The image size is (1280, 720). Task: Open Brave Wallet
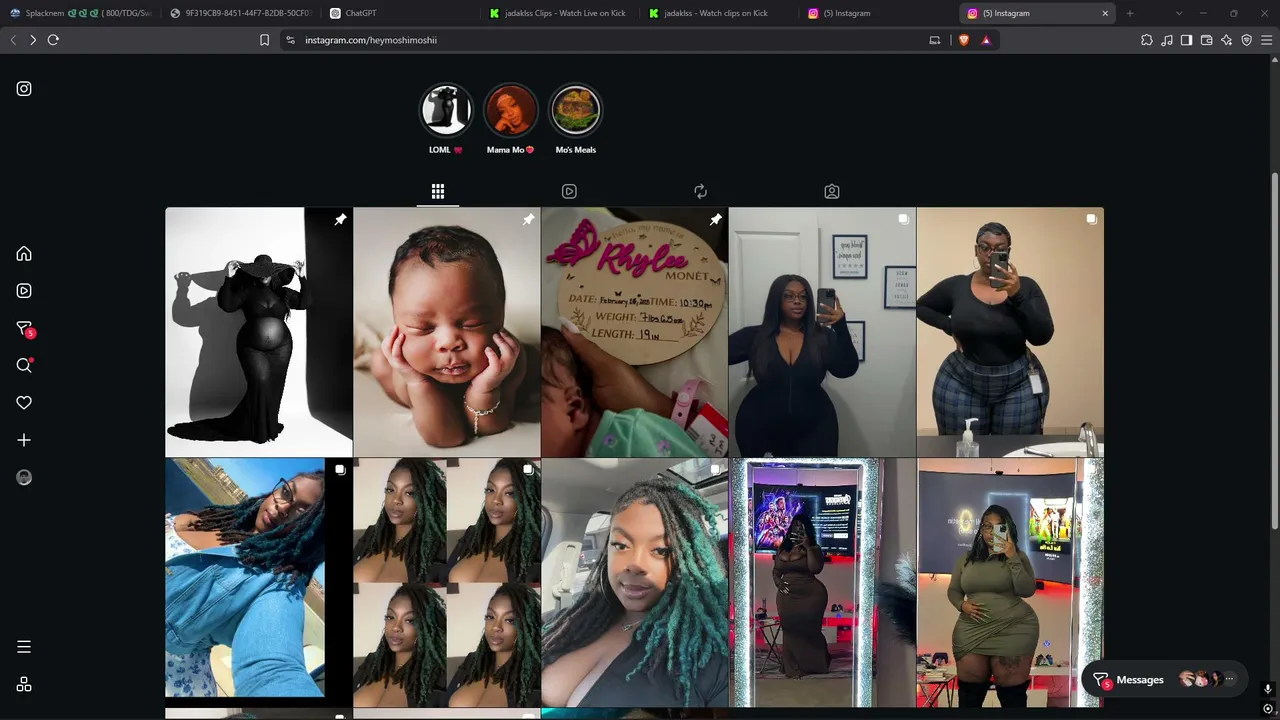point(1207,40)
